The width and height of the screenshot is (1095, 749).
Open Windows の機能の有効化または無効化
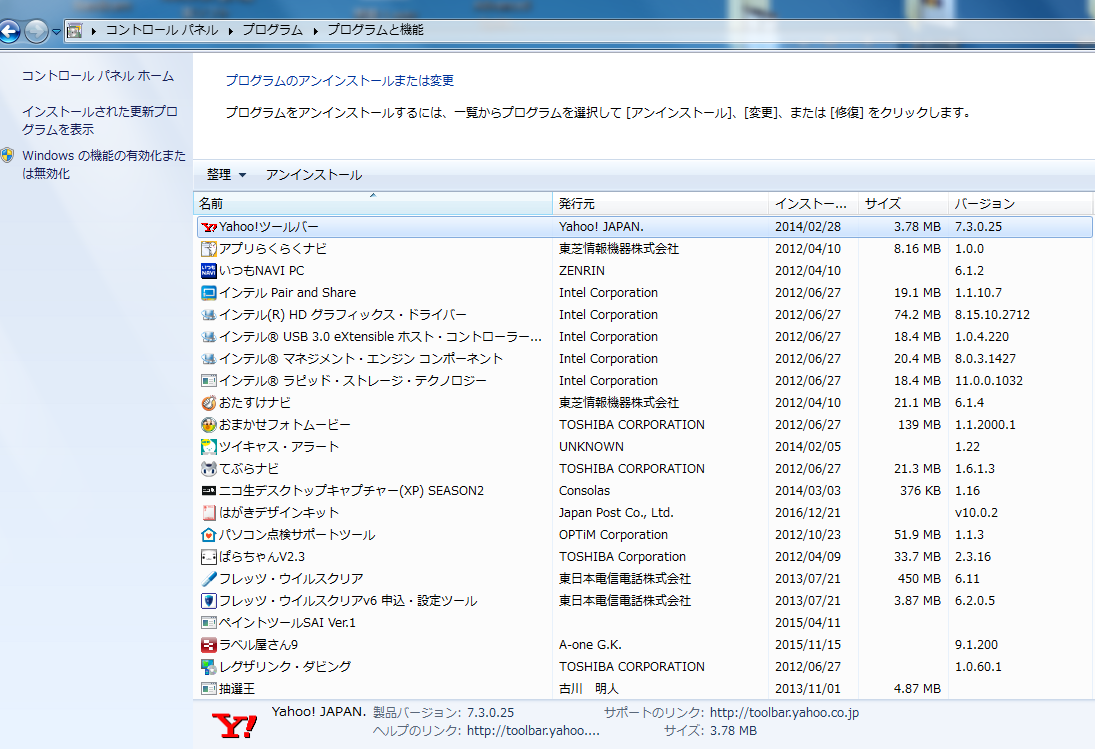103,164
